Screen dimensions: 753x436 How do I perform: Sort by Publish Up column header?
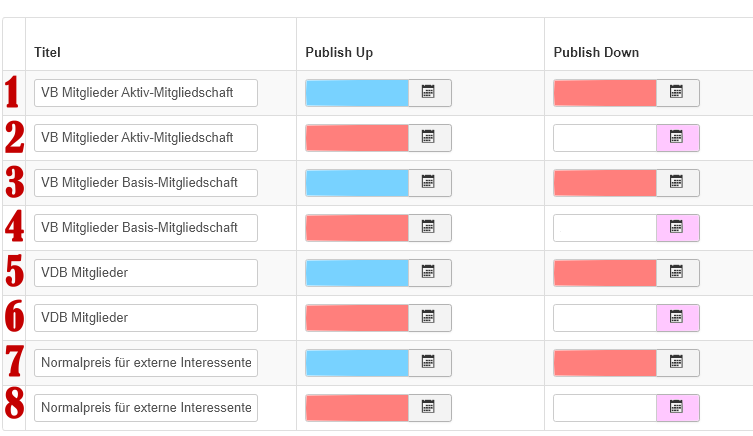339,52
